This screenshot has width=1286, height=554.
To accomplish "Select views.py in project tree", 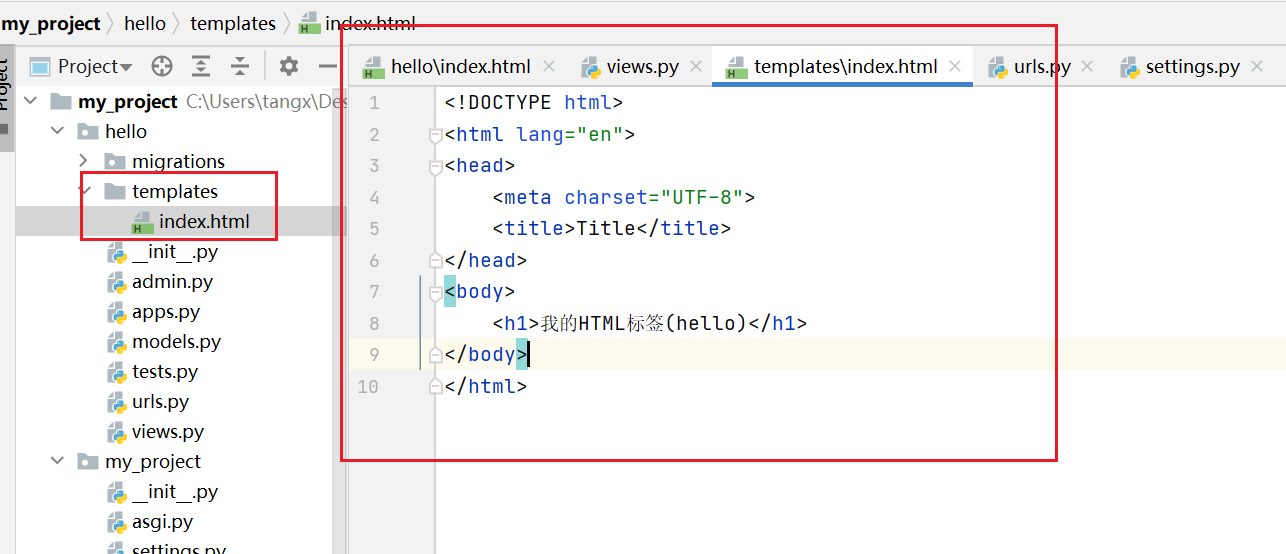I will [168, 431].
